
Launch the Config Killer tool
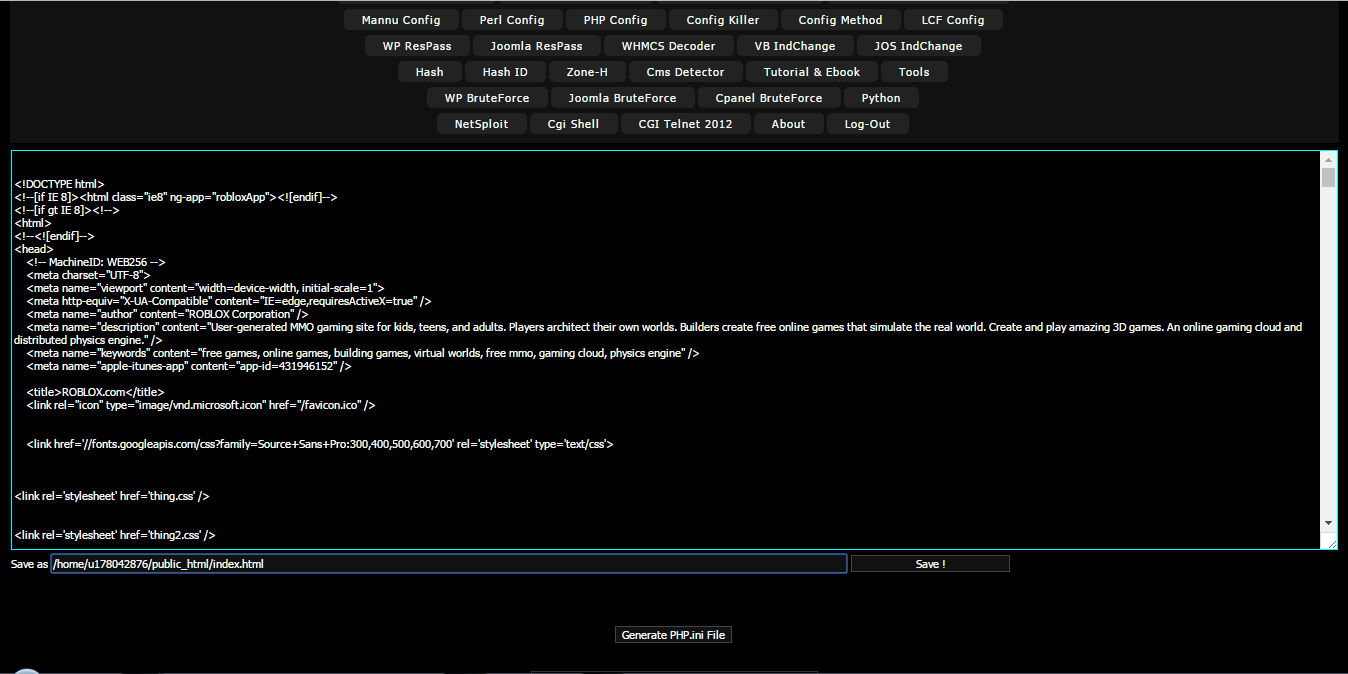721,19
